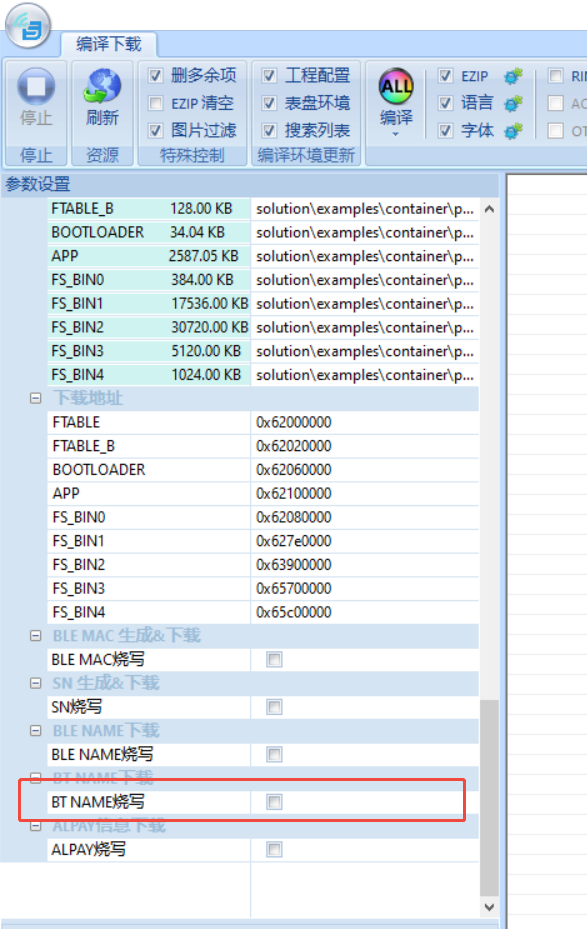
Task: Open the dropdown arrow under 编译
Action: tap(396, 134)
